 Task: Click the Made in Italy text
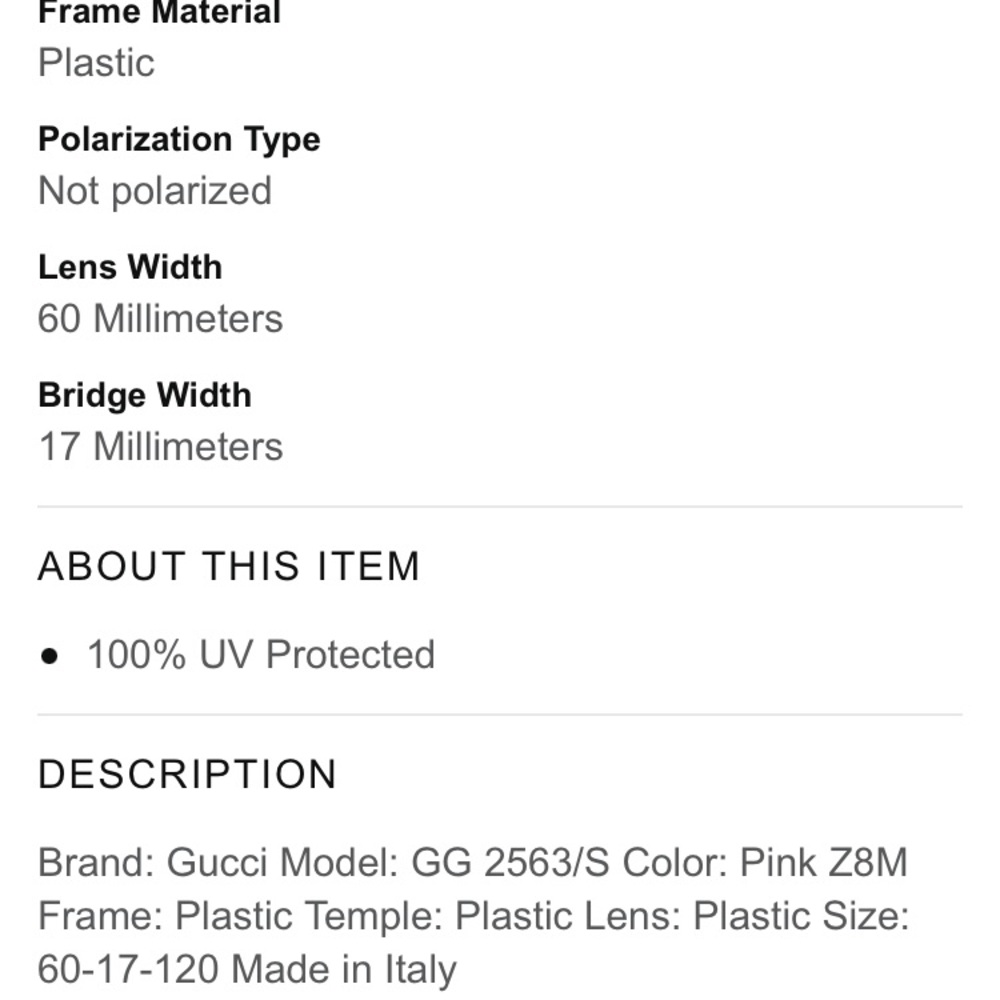tap(344, 968)
